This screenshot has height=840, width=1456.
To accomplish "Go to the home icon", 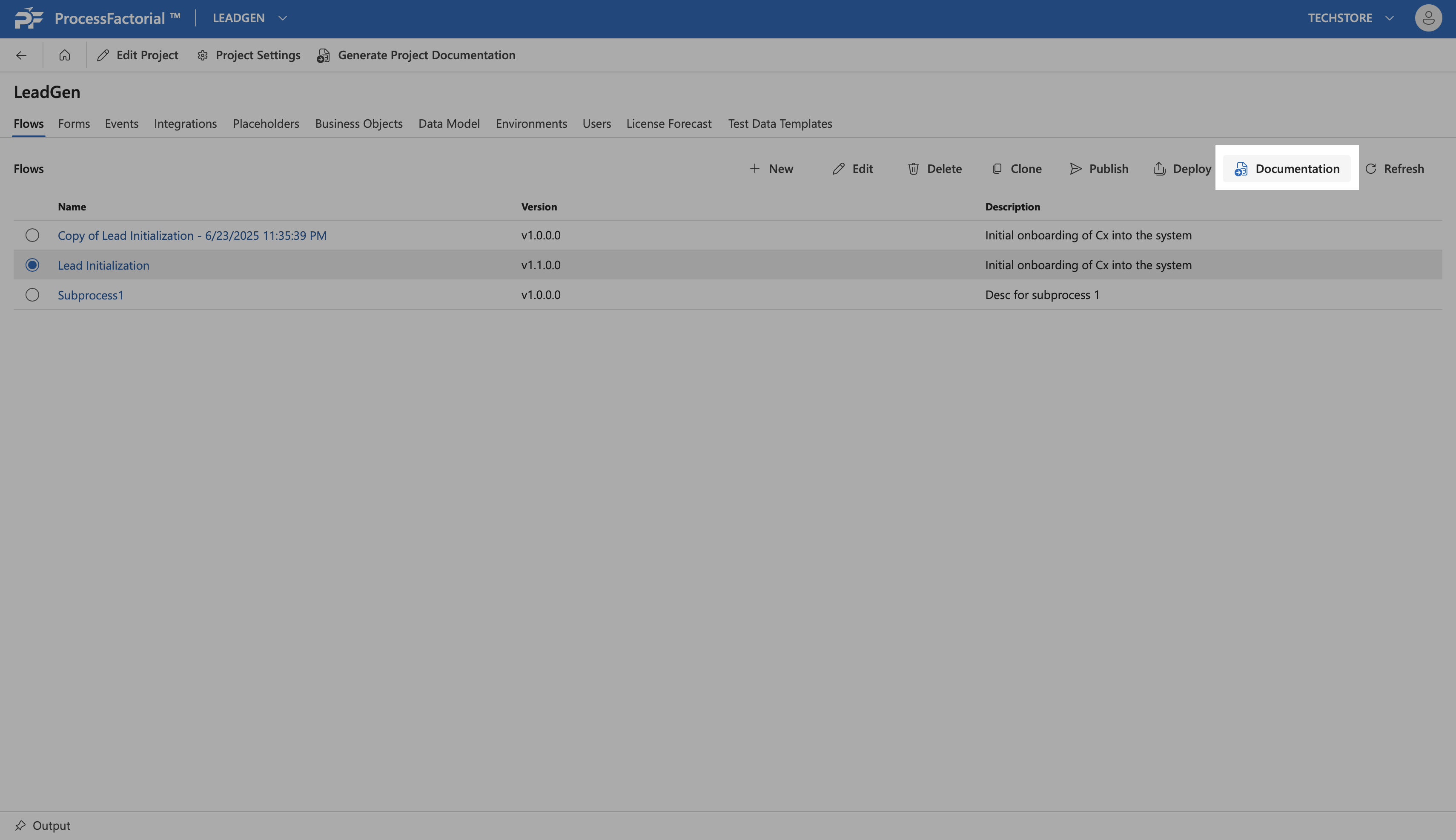I will 65,55.
